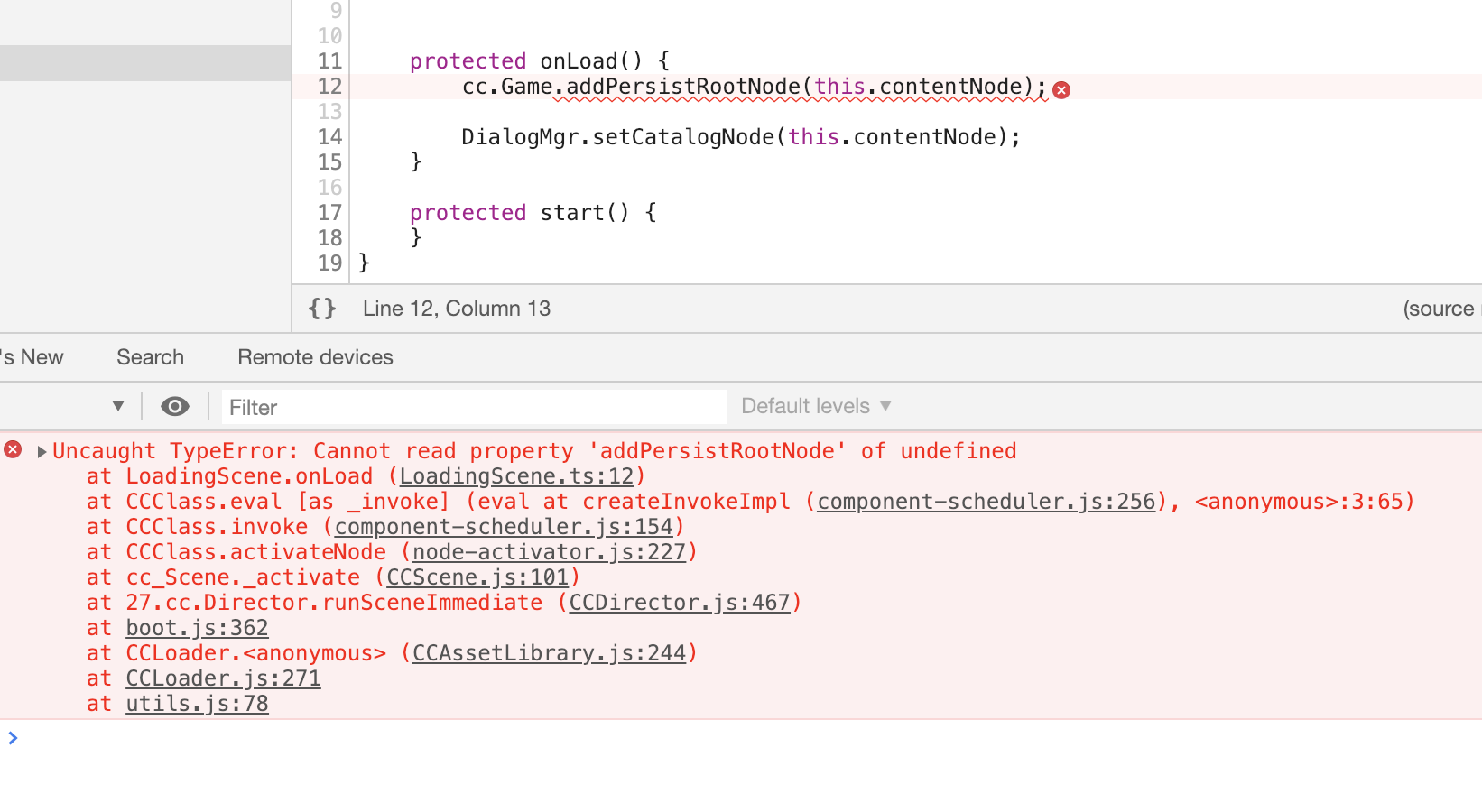Open the boot.js:362 link
1482x812 pixels.
point(197,628)
